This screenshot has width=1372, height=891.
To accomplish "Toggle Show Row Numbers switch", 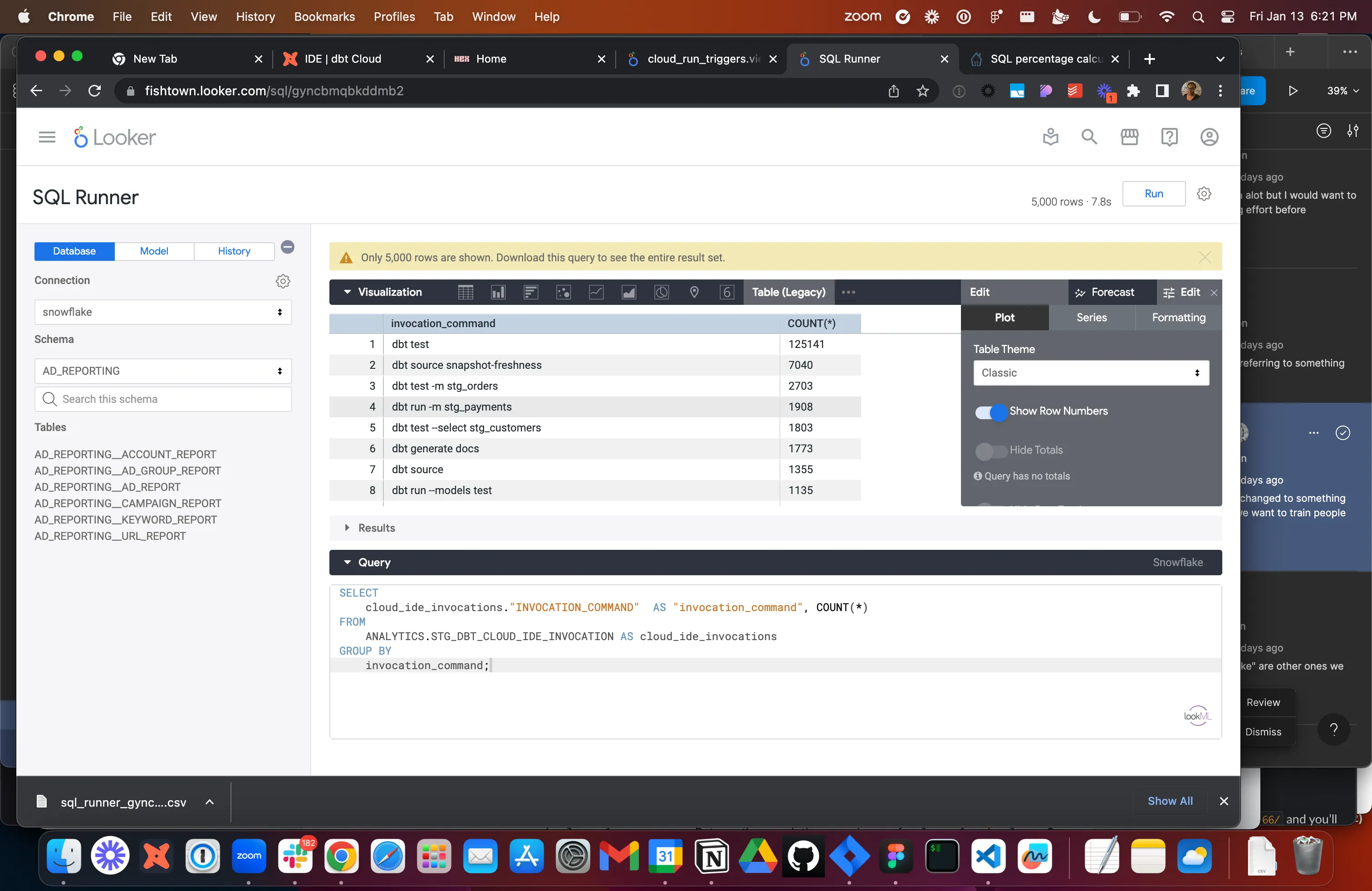I will pos(990,412).
